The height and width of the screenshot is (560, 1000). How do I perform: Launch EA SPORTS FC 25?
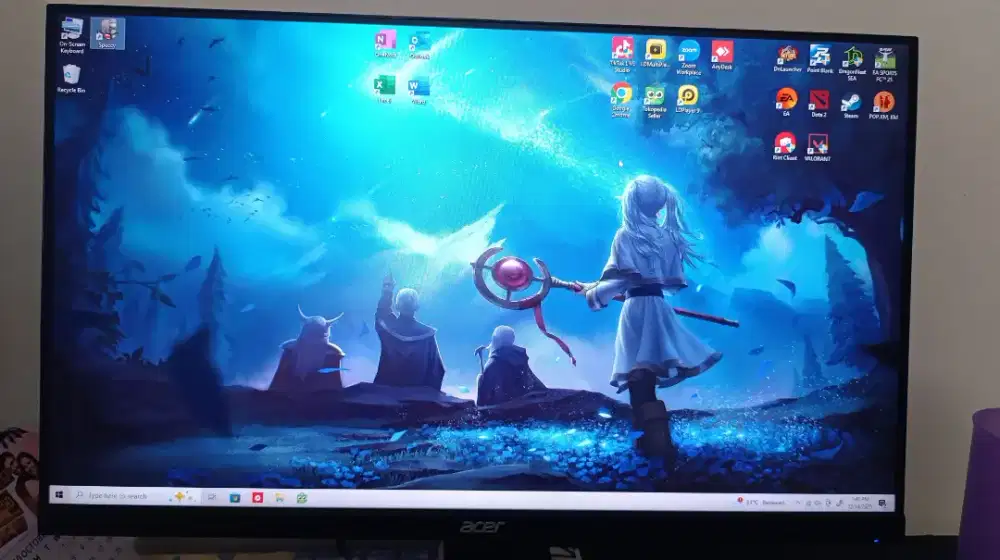885,65
